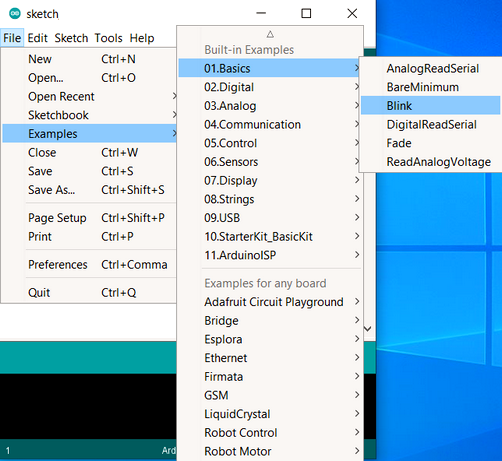Expand the Sketchbook submenu
This screenshot has height=461, width=502.
pyautogui.click(x=89, y=115)
